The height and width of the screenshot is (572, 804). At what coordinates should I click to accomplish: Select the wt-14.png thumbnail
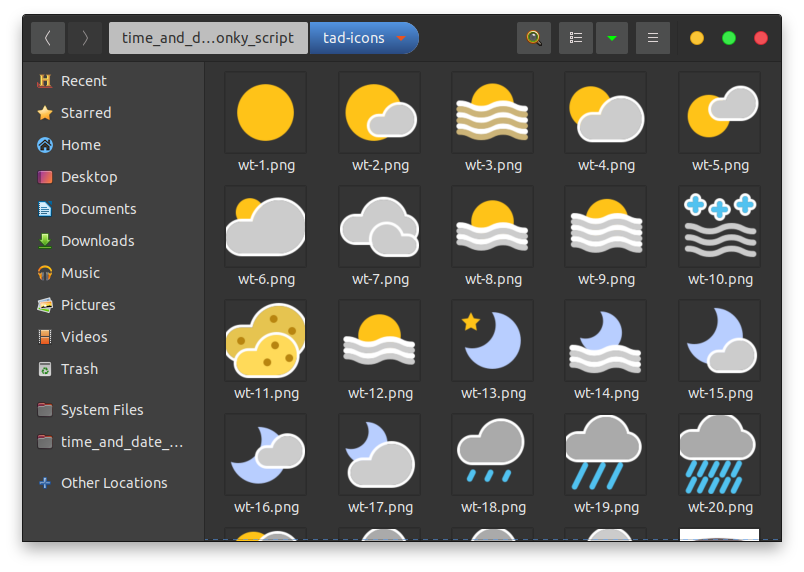pos(606,341)
